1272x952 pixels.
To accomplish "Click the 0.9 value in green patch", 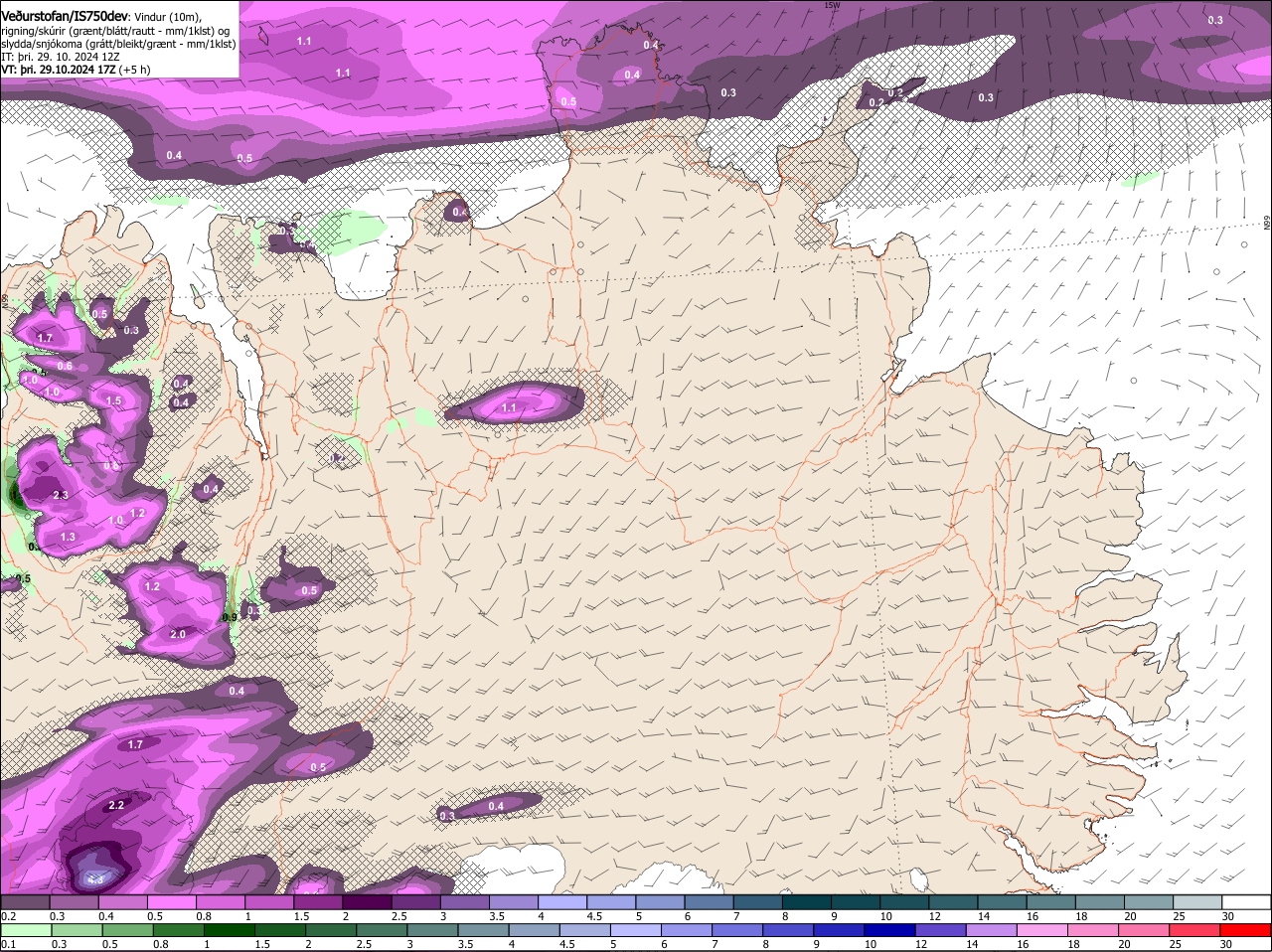I will [x=230, y=617].
